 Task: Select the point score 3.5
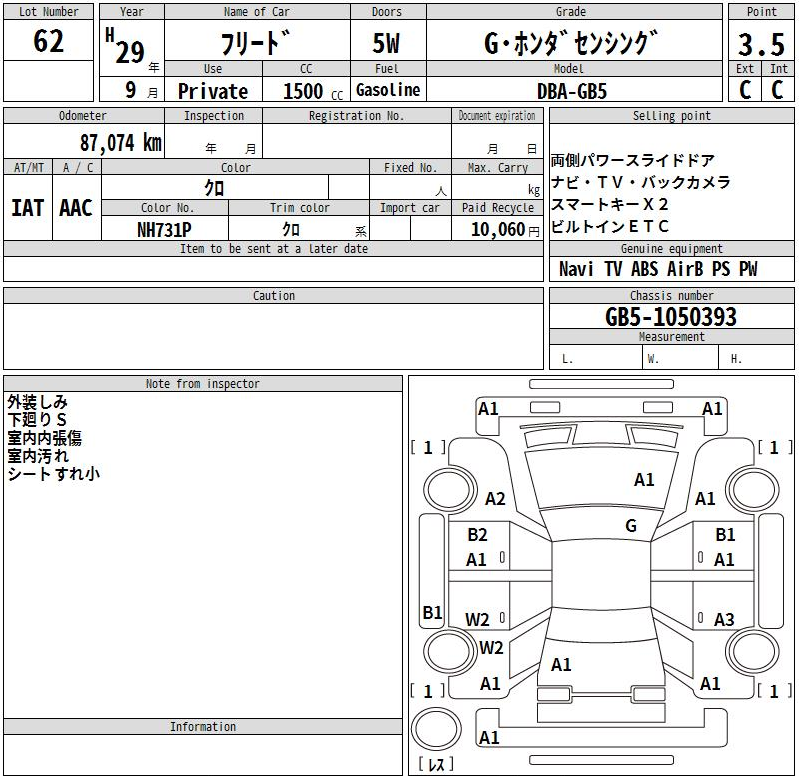(x=761, y=44)
